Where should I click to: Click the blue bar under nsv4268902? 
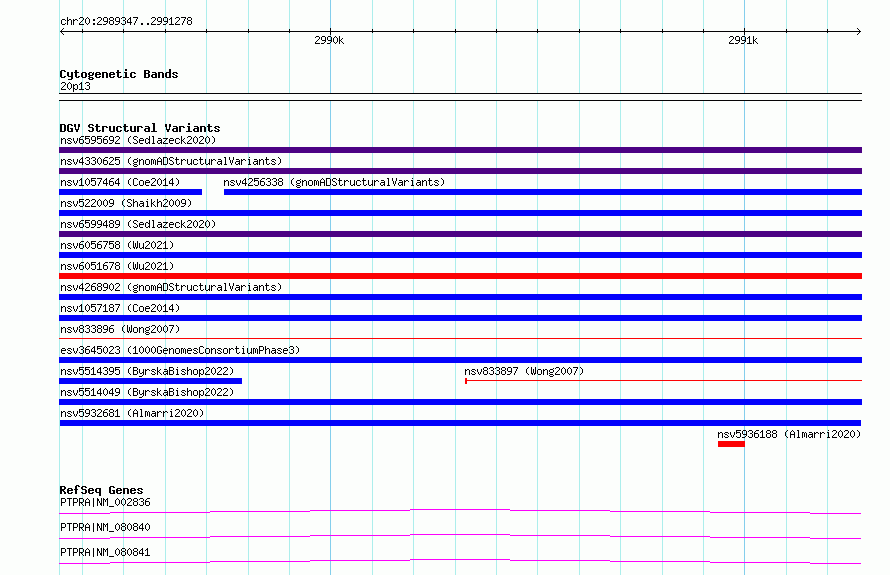[460, 297]
